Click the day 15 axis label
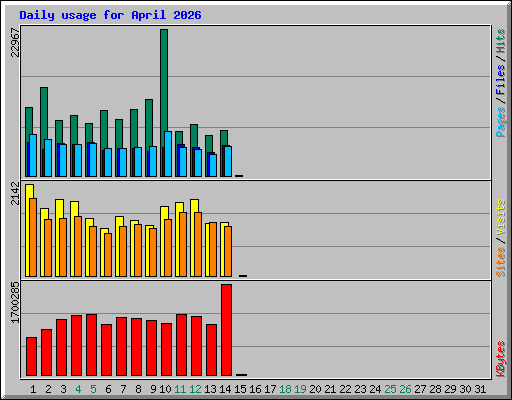512x400 pixels. (240, 389)
